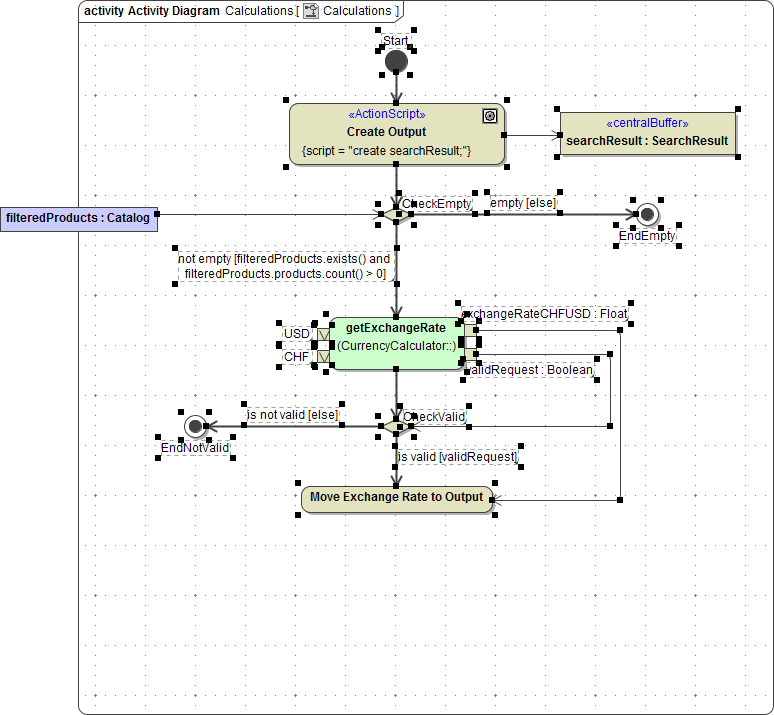The image size is (774, 715).
Task: Click the "empty [else]" guard label
Action: [x=523, y=203]
